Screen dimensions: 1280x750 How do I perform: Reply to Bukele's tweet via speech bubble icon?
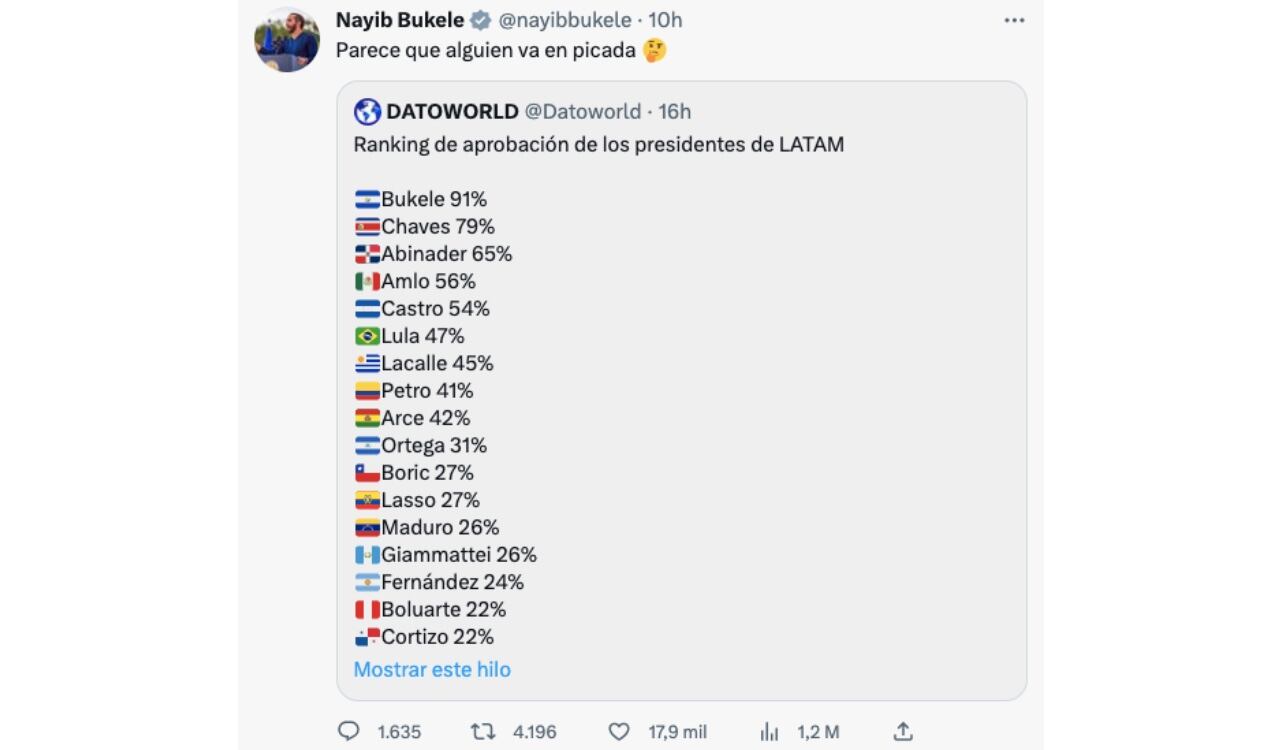point(347,731)
